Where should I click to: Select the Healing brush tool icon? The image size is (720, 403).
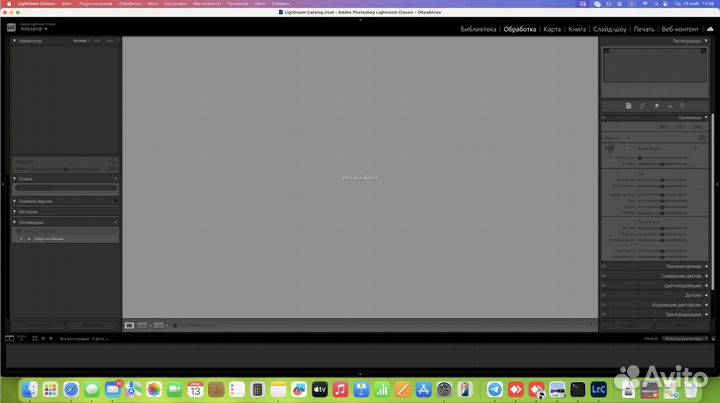[657, 106]
